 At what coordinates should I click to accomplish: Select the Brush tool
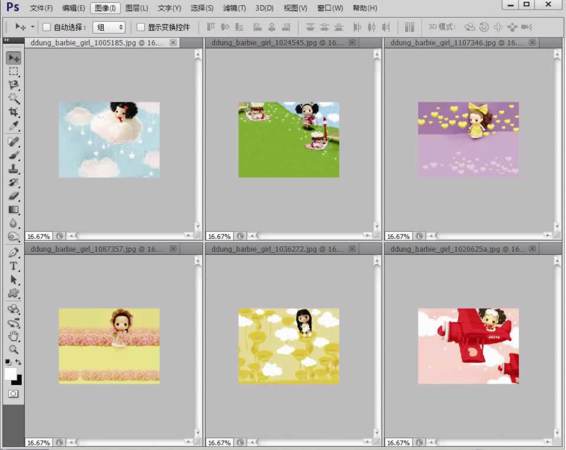coord(14,155)
